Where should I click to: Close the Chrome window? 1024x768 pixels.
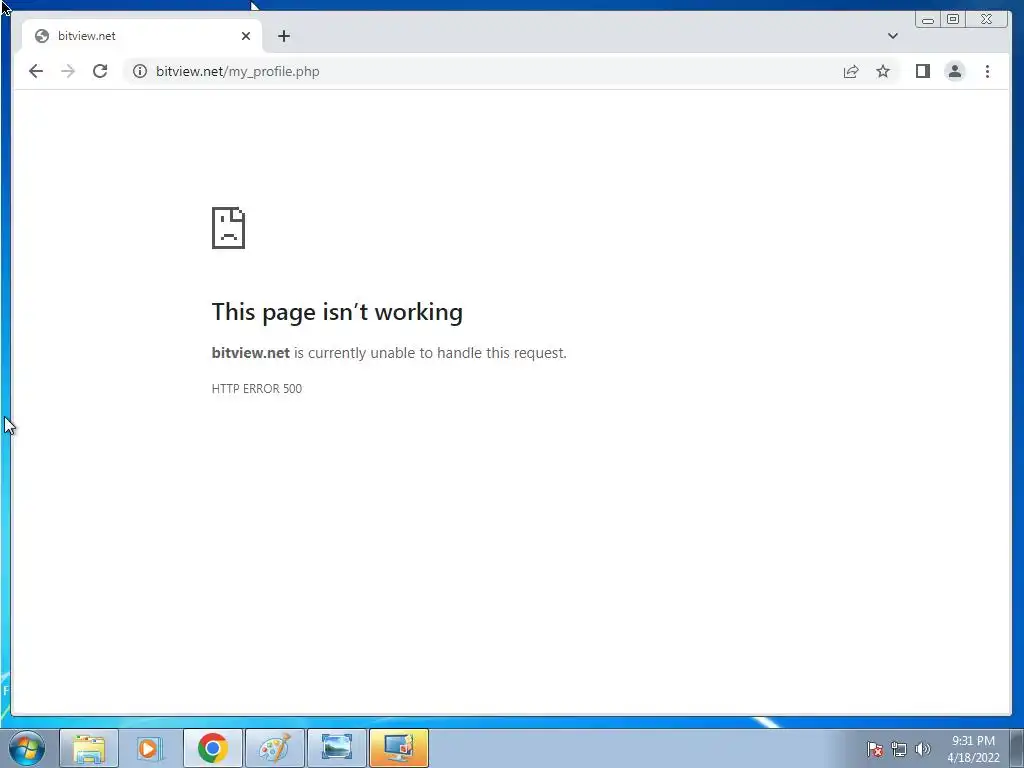(987, 20)
